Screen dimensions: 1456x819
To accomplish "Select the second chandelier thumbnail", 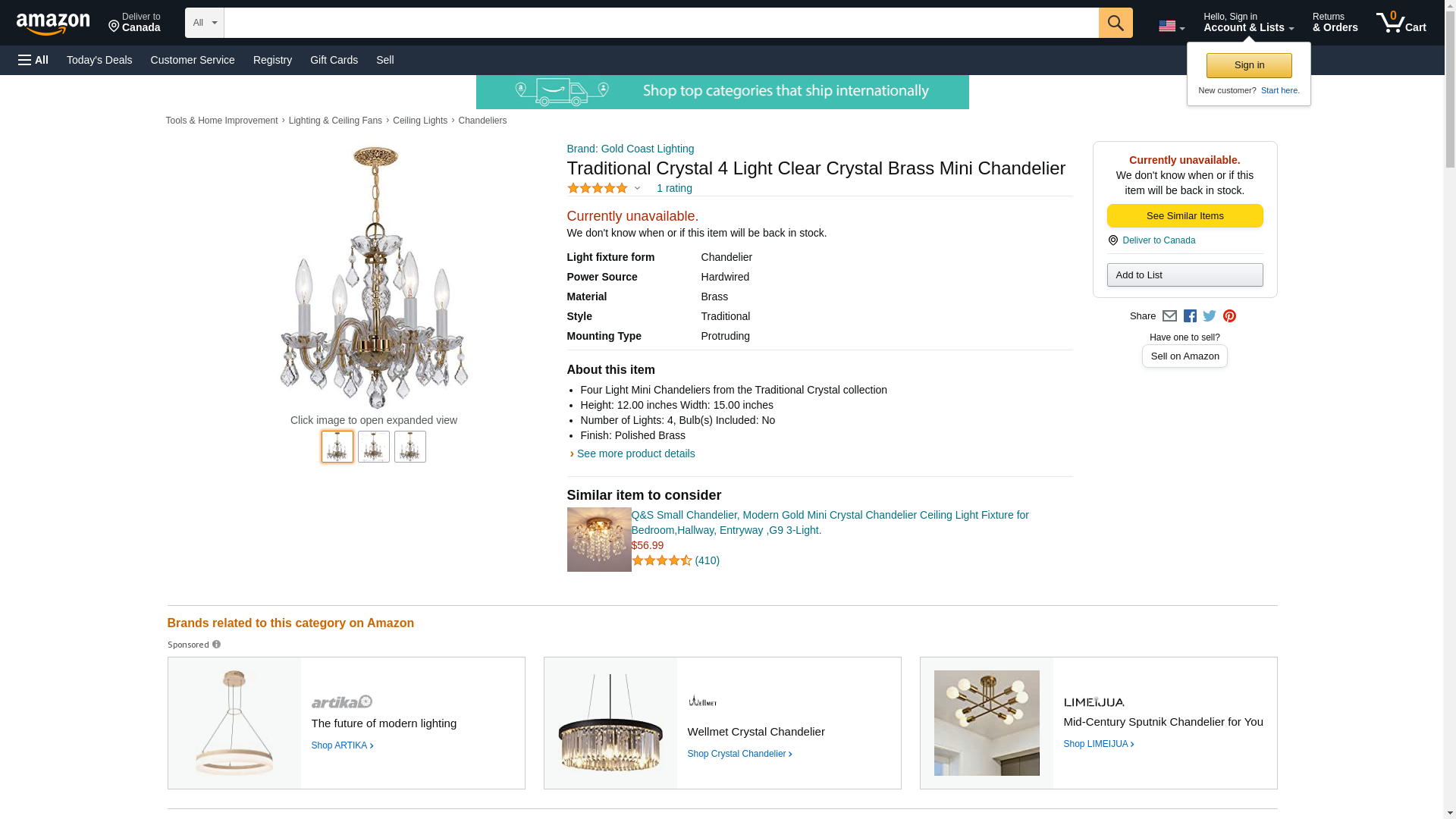I will coord(374,447).
